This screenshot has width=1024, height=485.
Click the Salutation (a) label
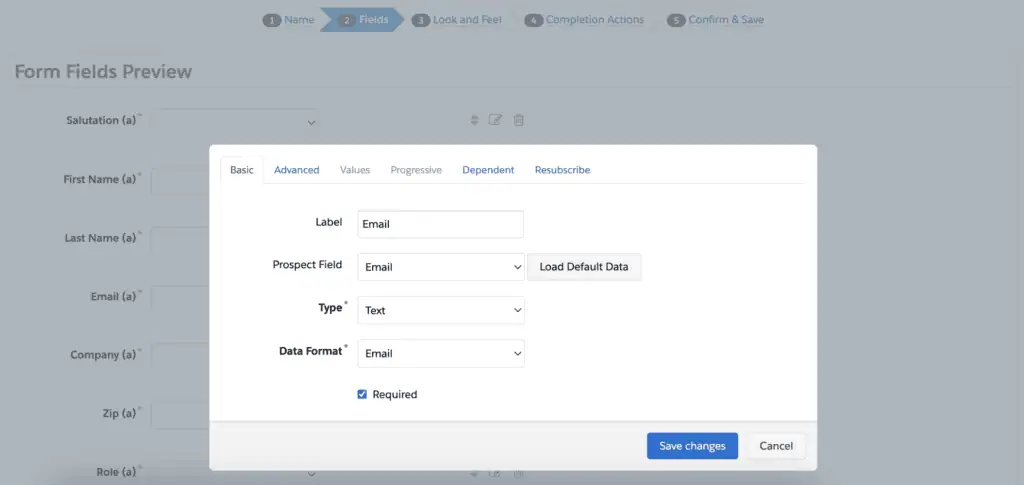pos(101,120)
